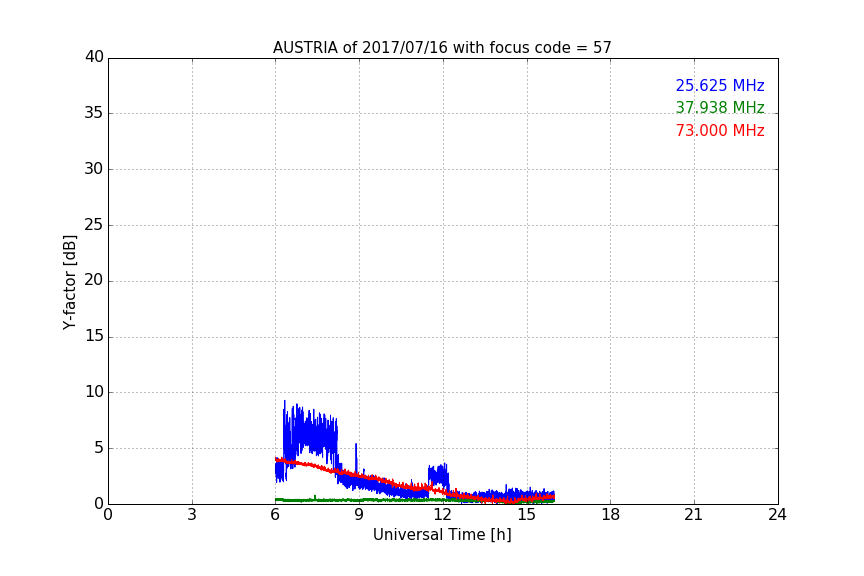The width and height of the screenshot is (864, 576).
Task: Click the x-axis tick value 9
Action: pyautogui.click(x=359, y=515)
